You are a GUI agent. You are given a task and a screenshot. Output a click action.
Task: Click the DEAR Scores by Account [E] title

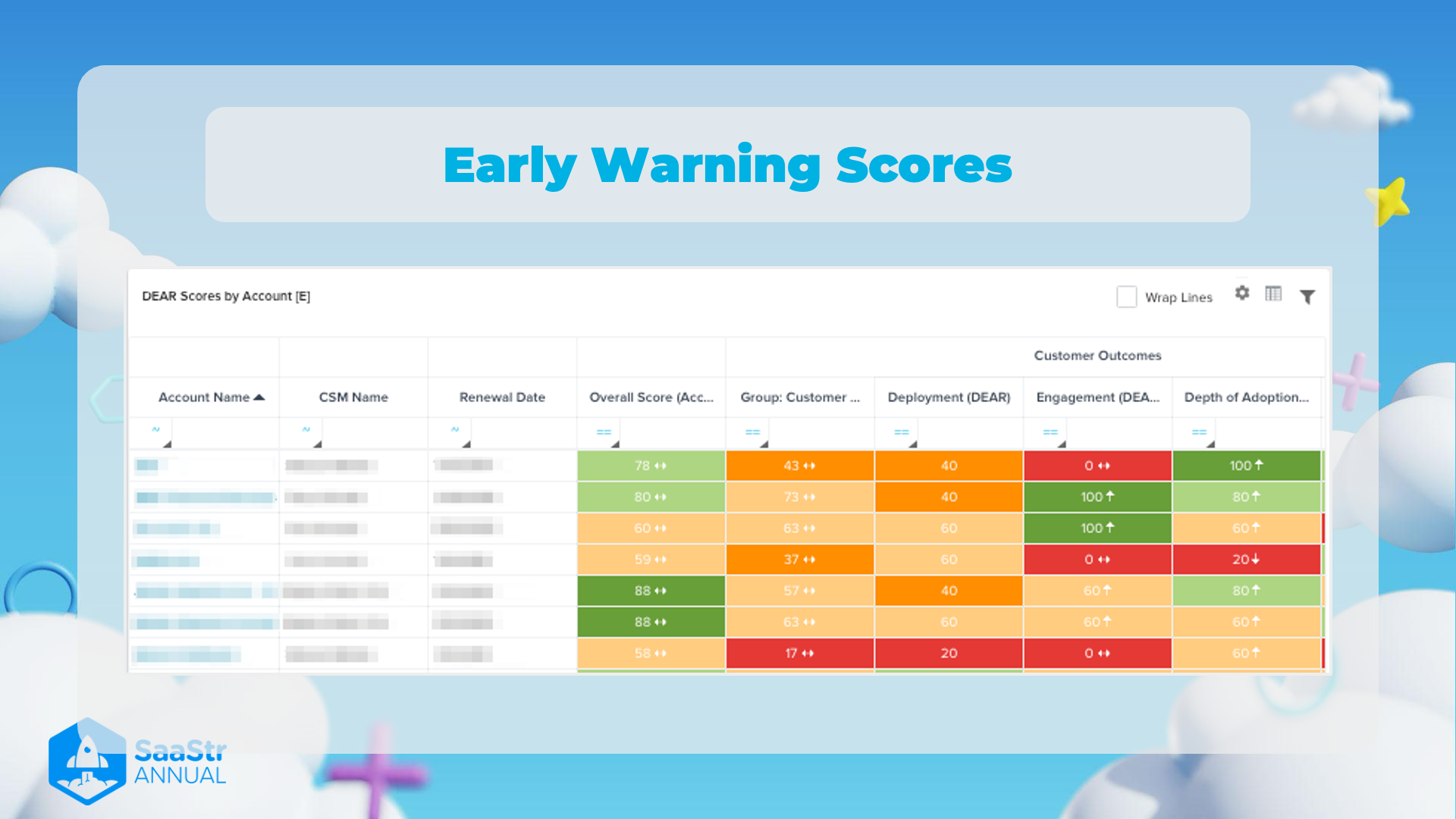[226, 297]
